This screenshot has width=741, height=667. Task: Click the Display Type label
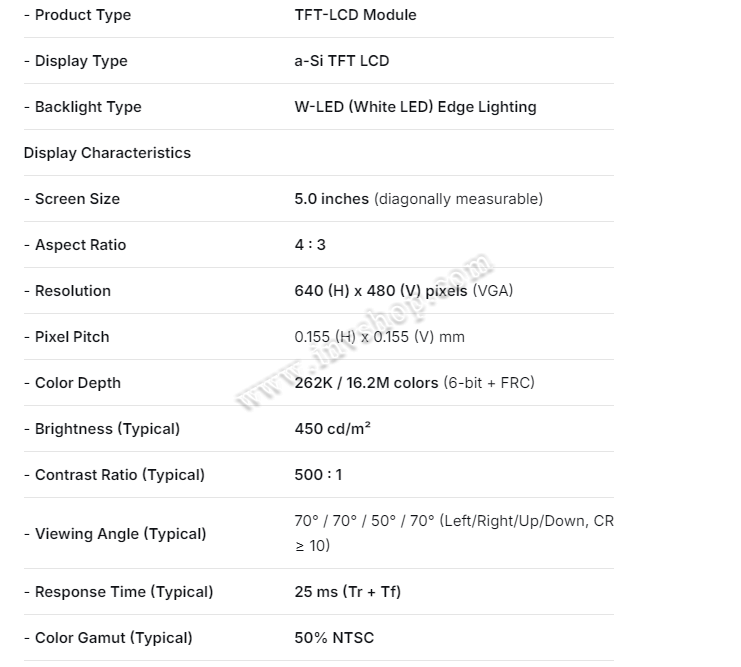click(x=81, y=61)
